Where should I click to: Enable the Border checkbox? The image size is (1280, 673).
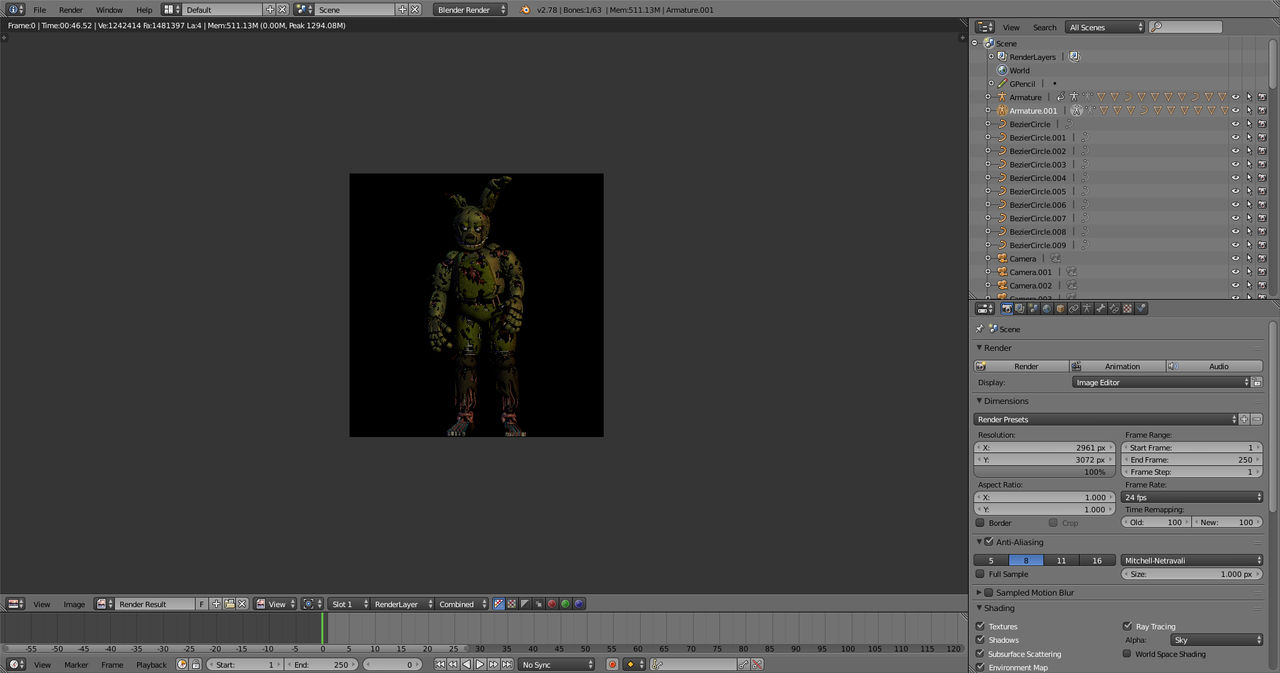click(980, 523)
